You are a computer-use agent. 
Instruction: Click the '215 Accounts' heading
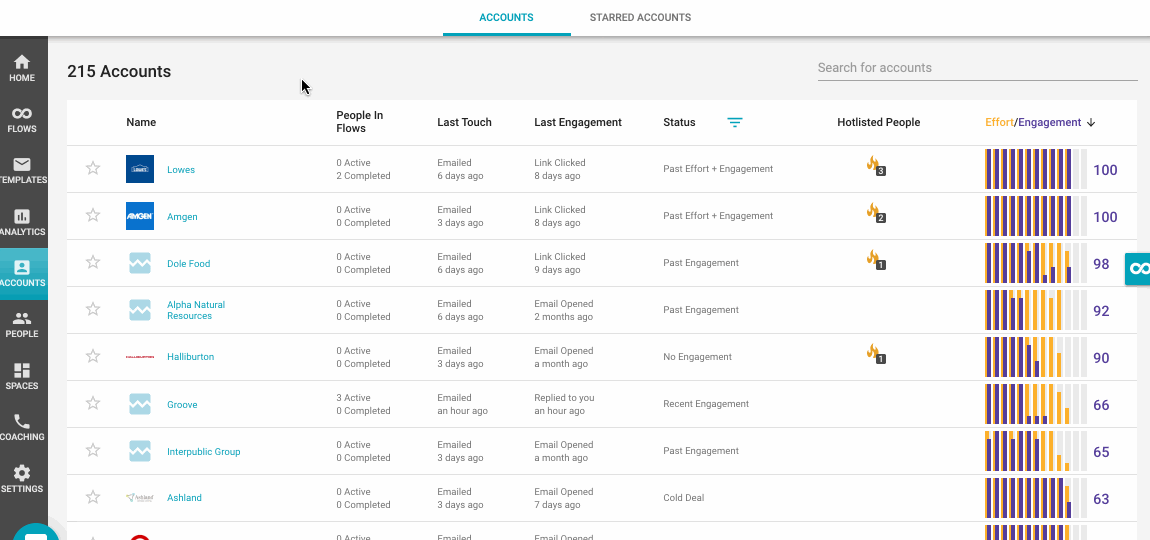click(119, 71)
